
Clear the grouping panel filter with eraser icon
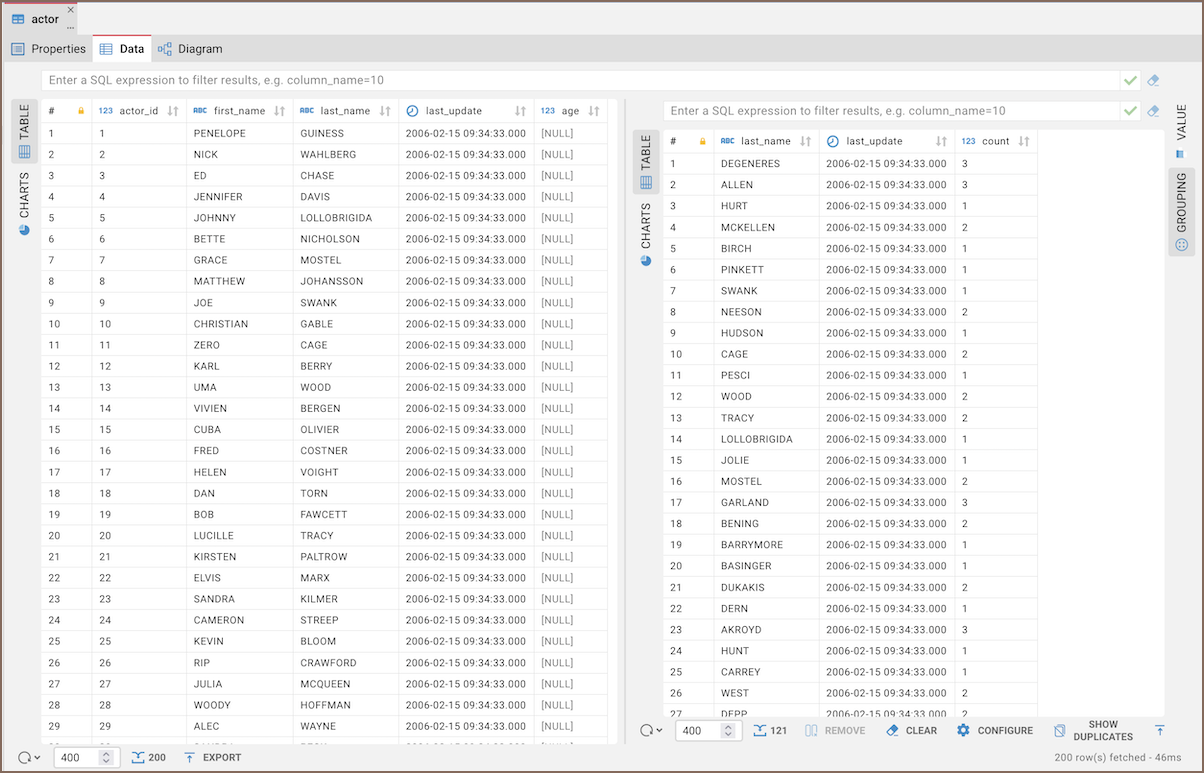click(x=1153, y=111)
